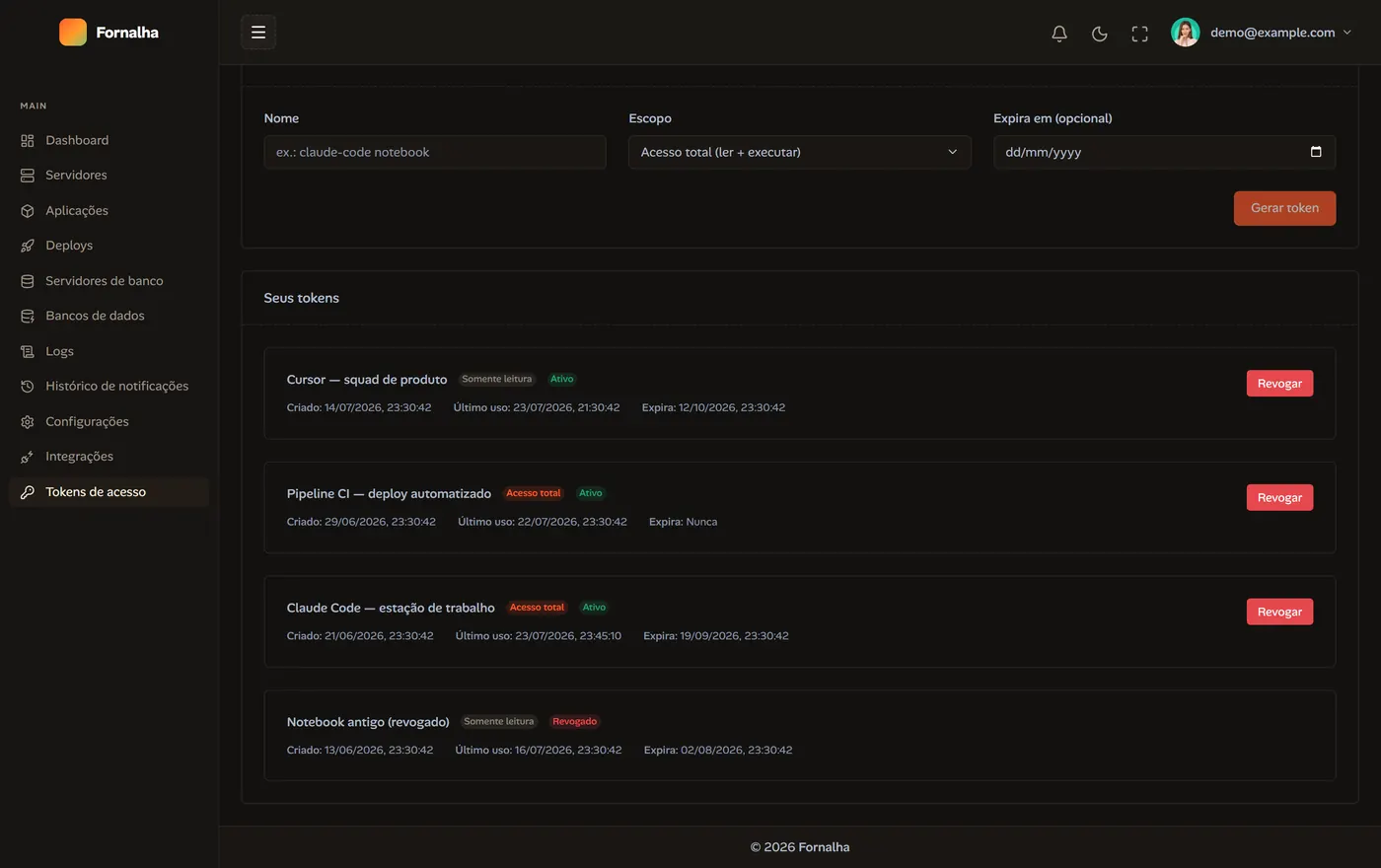This screenshot has width=1381, height=868.
Task: Go to Configurações
Action: 109,421
